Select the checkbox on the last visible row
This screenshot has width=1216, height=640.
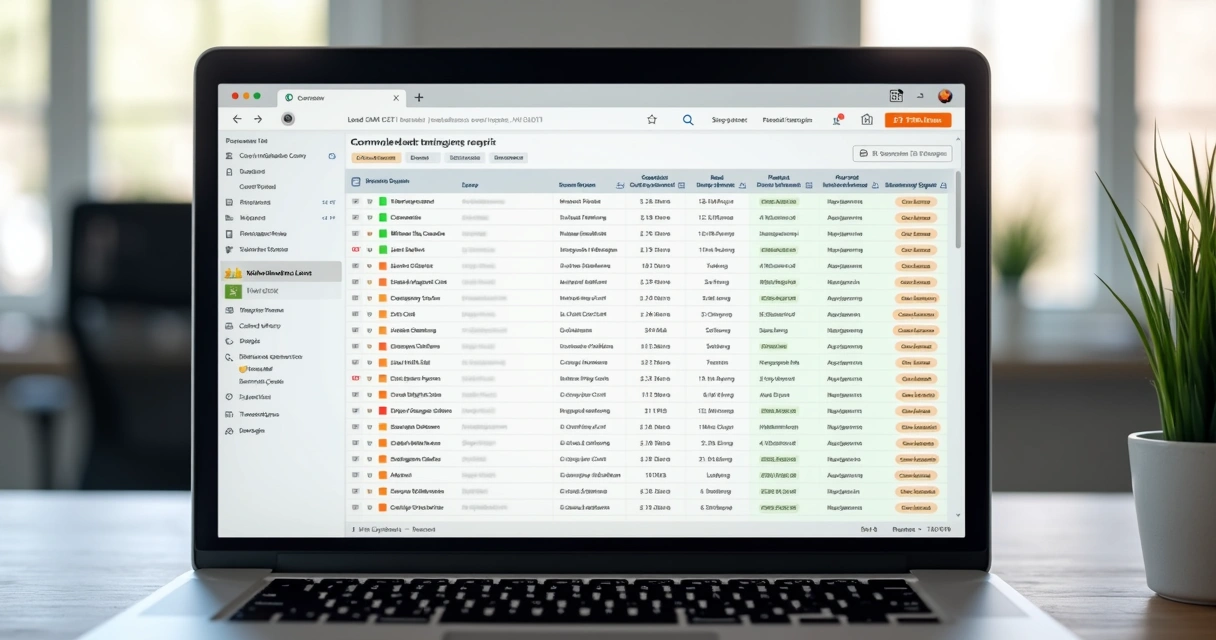(354, 508)
